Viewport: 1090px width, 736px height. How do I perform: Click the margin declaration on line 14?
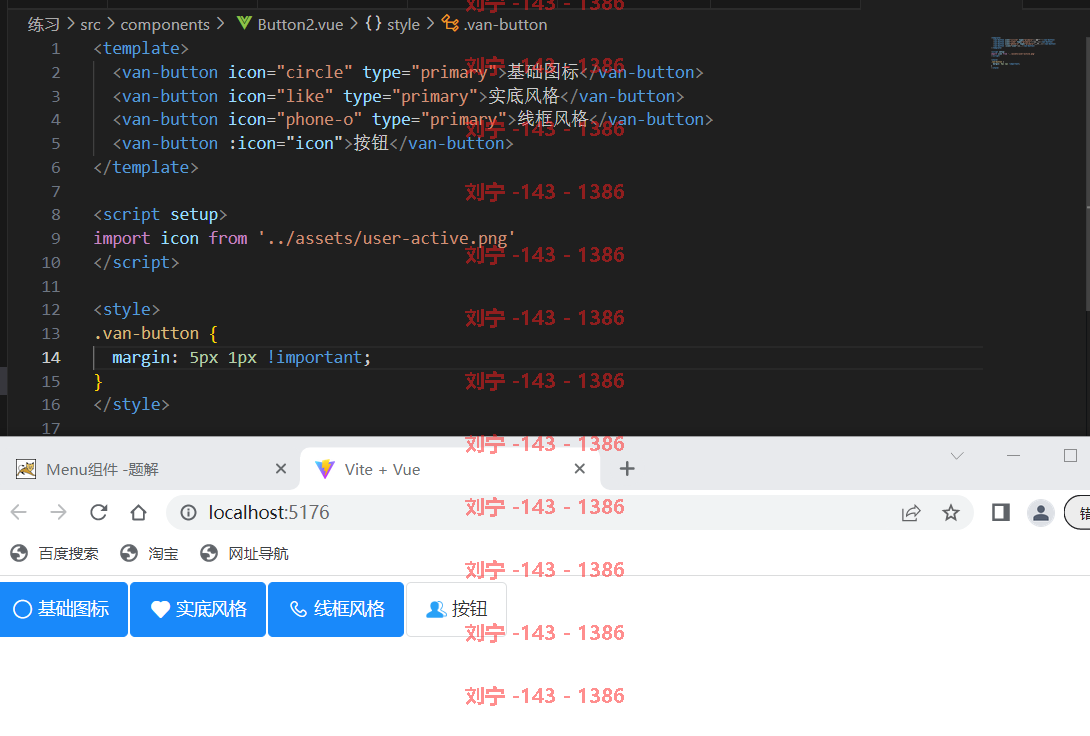tap(242, 358)
